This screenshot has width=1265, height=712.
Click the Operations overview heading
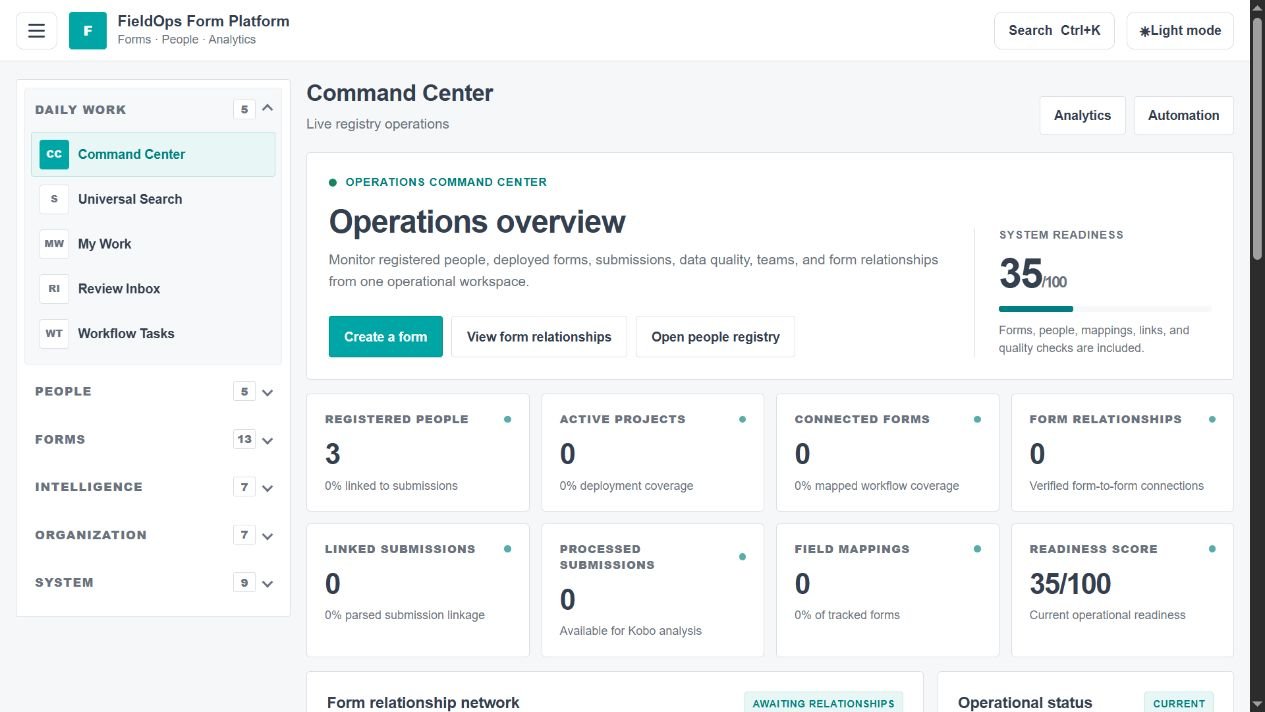coord(477,222)
